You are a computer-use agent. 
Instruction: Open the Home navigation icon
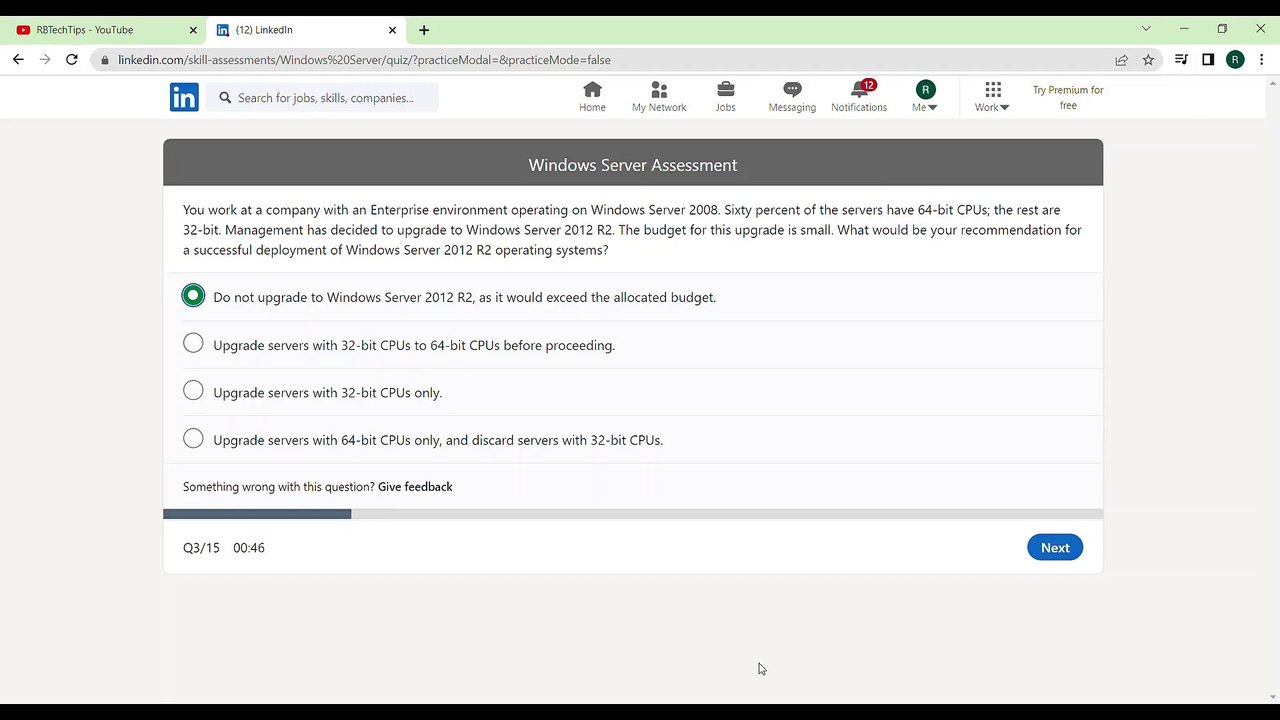pos(592,97)
